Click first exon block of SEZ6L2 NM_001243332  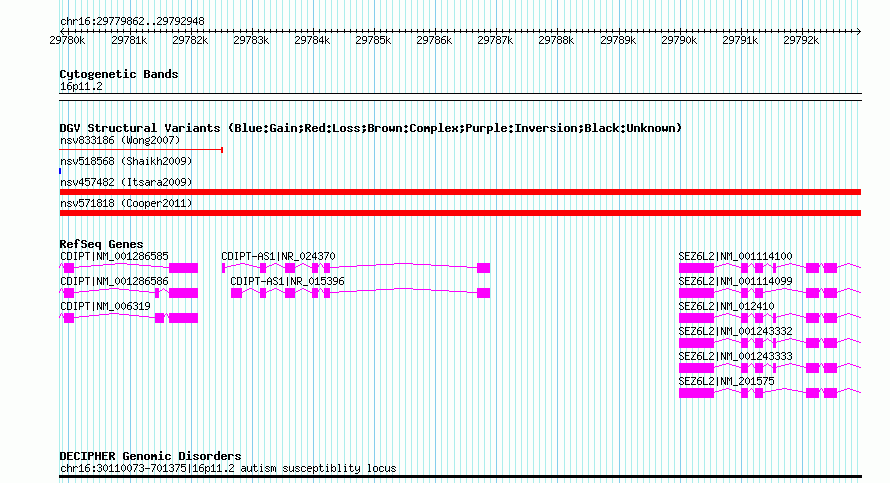tap(696, 343)
